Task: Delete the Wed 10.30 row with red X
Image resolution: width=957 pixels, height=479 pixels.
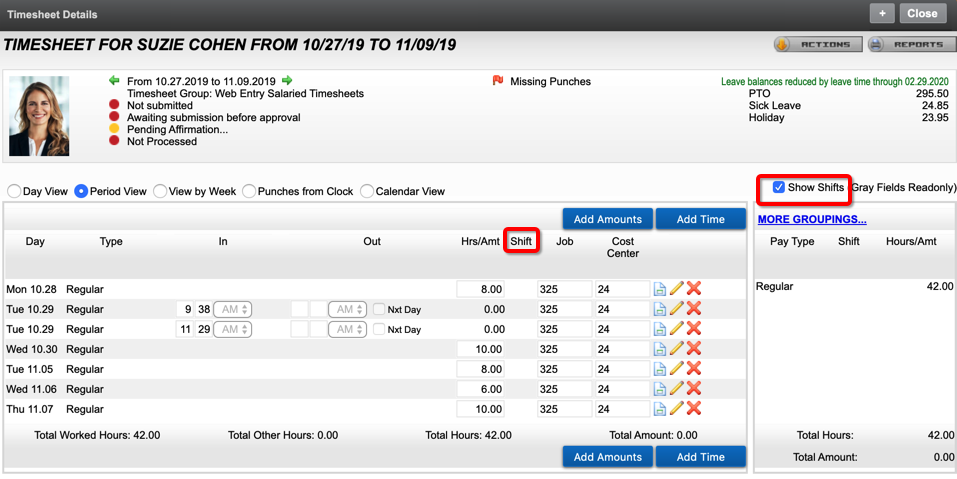Action: click(x=694, y=349)
